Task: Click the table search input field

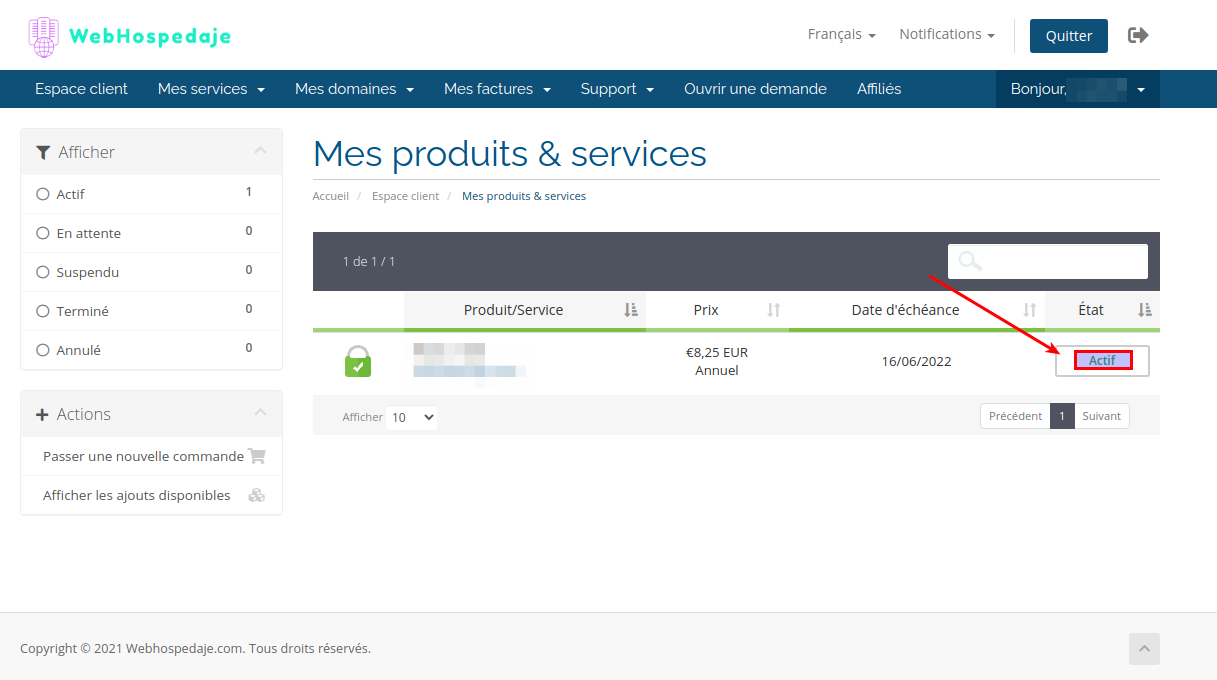Action: 1048,261
